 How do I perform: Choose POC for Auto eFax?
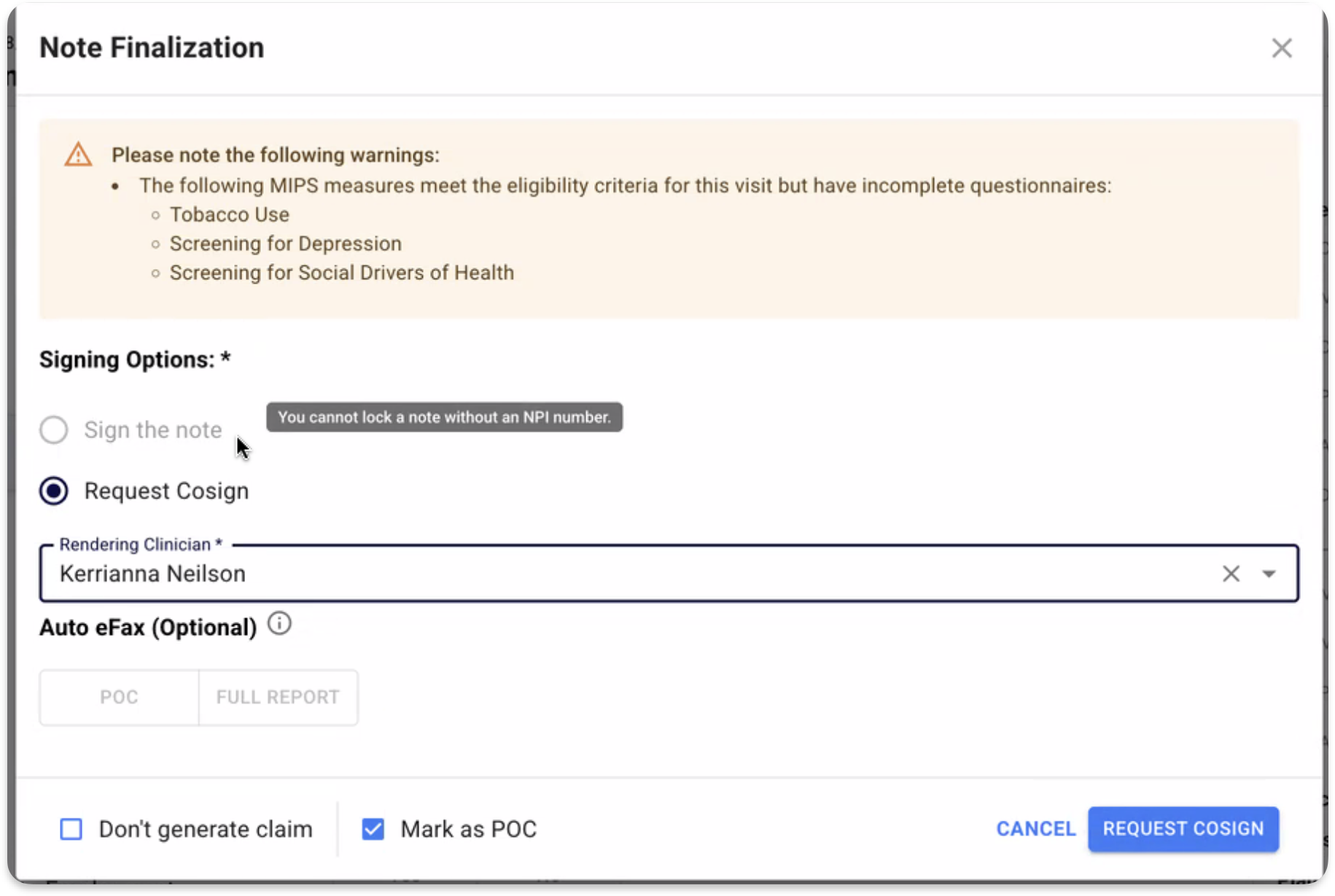tap(119, 698)
